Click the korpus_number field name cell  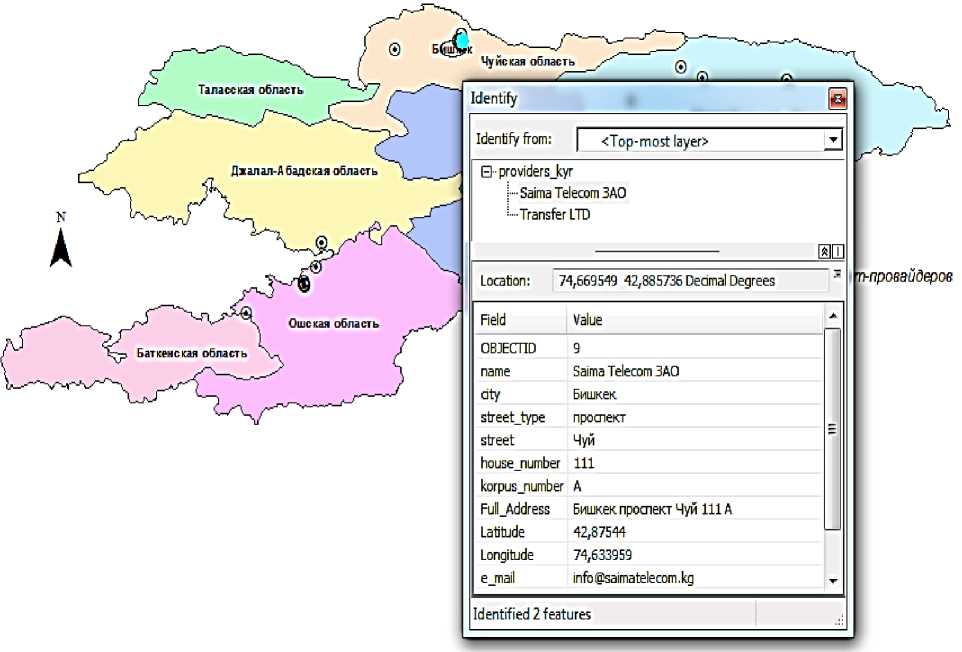point(521,486)
